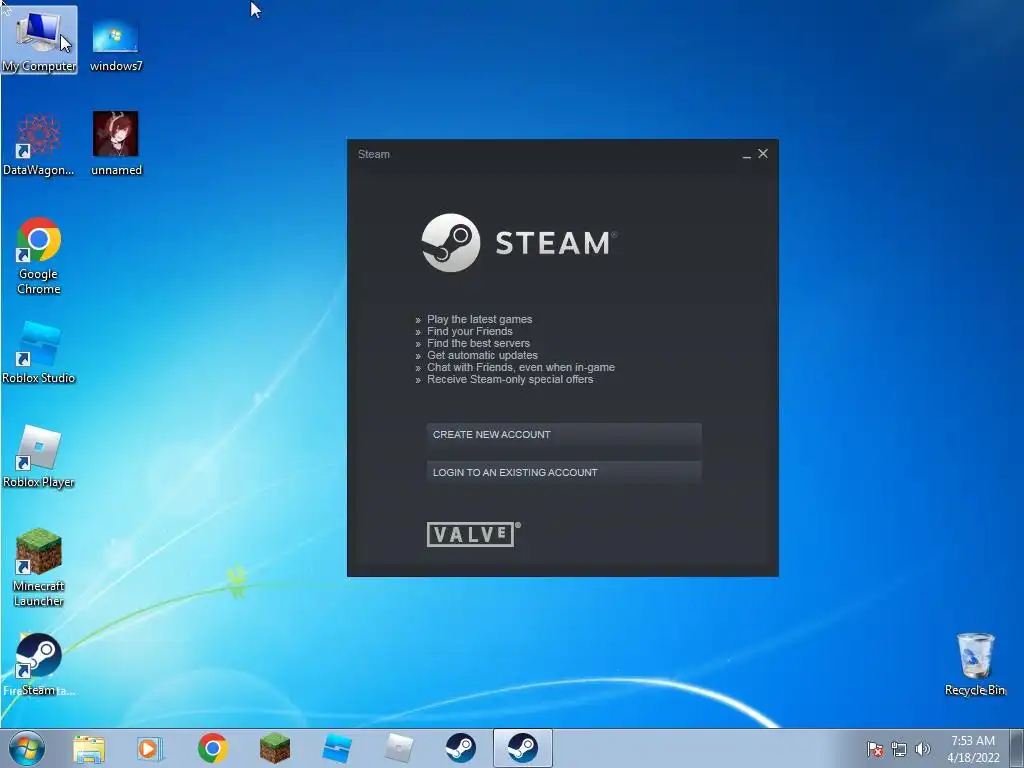Choose Login to an Existing Account
Image resolution: width=1024 pixels, height=768 pixels.
[x=564, y=472]
